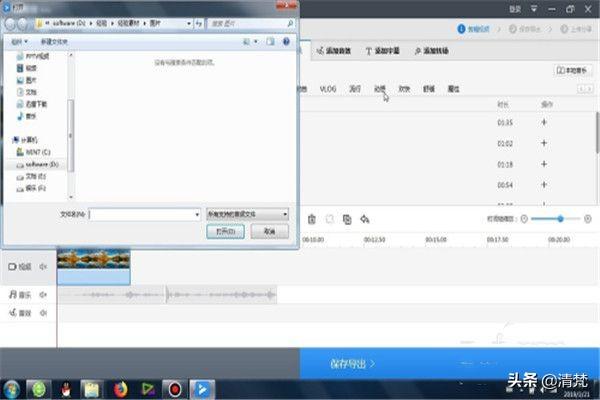The width and height of the screenshot is (600, 400).
Task: Add the 01:18 music track with plus
Action: [544, 164]
